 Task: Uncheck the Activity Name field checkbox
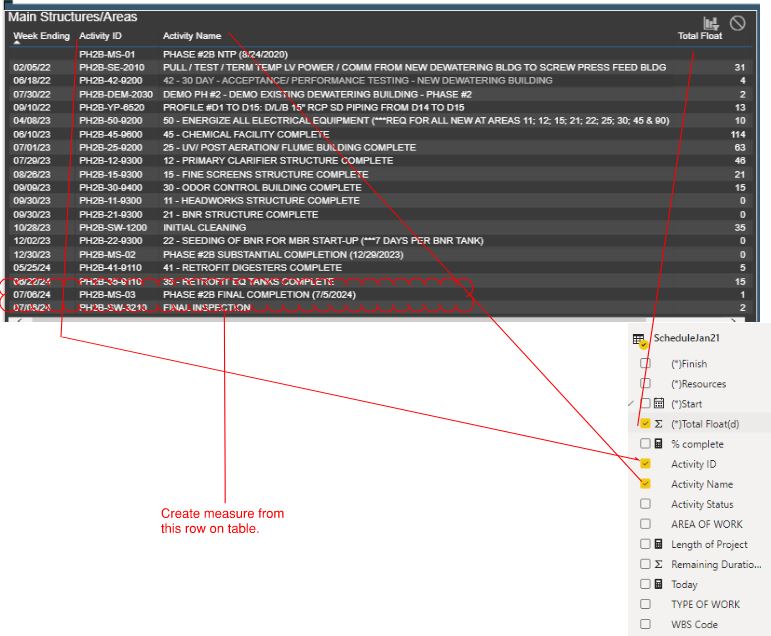click(x=645, y=484)
